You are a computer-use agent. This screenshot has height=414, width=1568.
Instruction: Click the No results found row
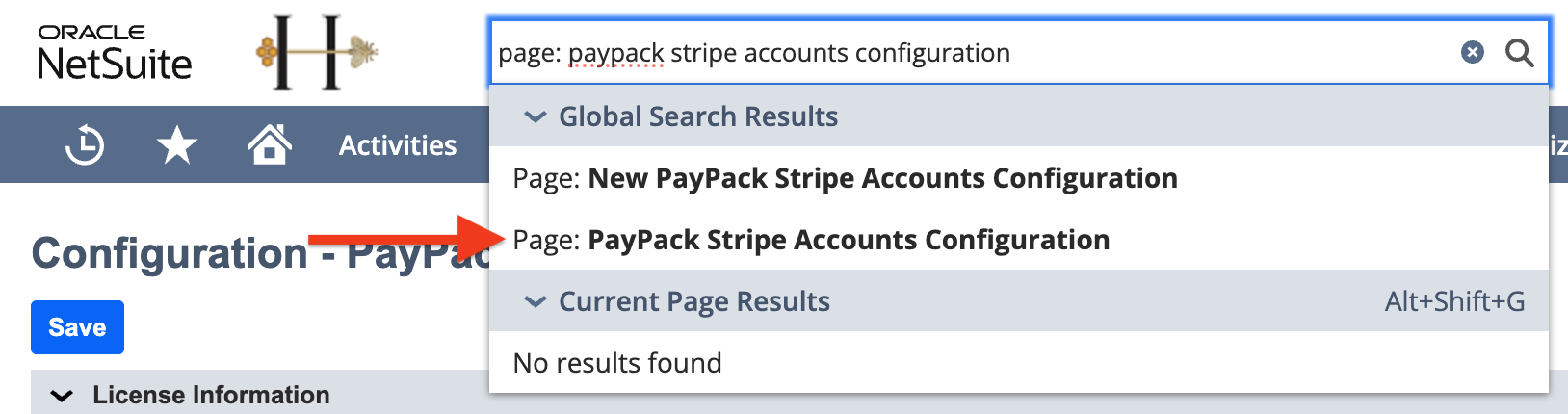click(617, 363)
